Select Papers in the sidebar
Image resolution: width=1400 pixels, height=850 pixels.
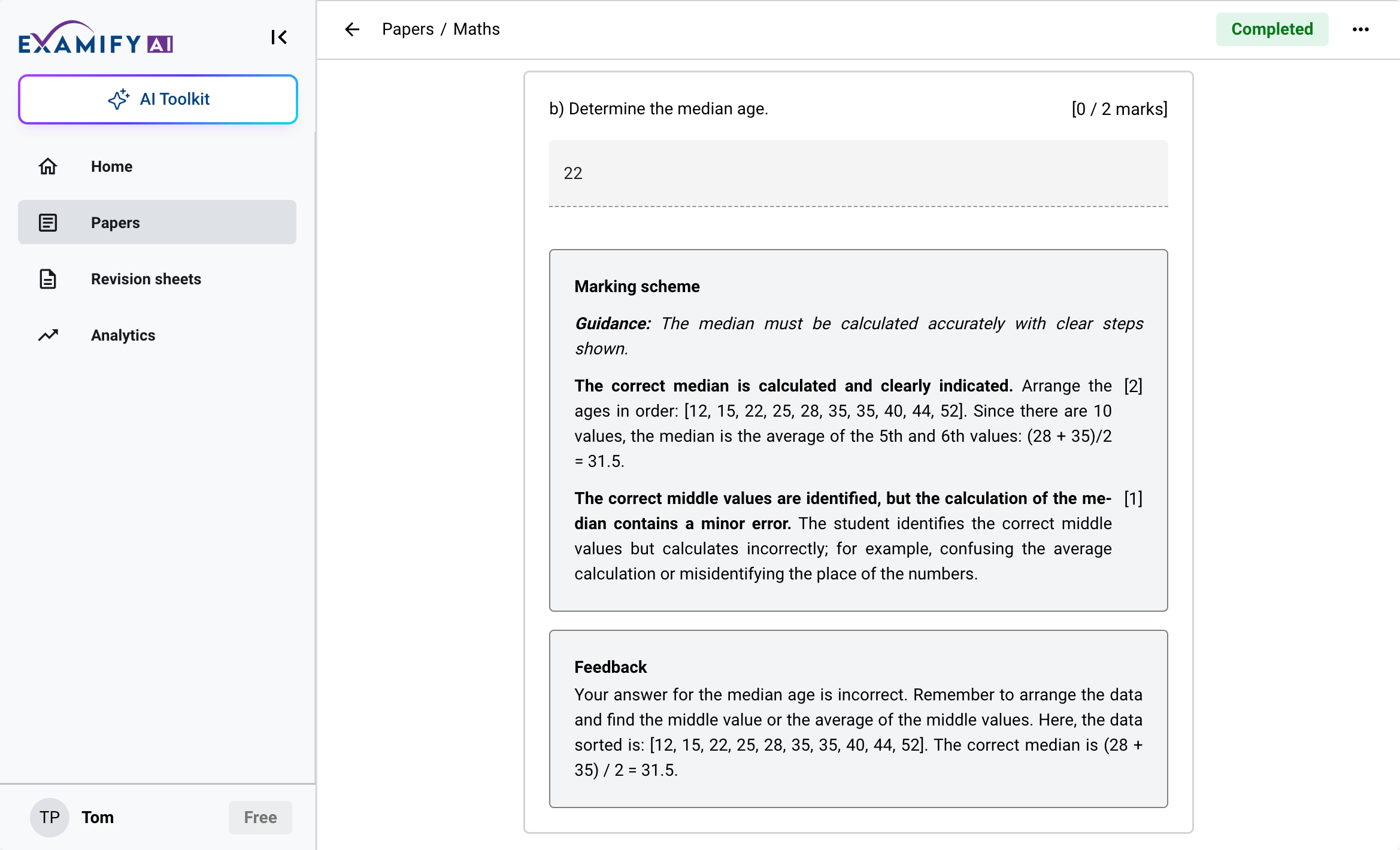115,223
